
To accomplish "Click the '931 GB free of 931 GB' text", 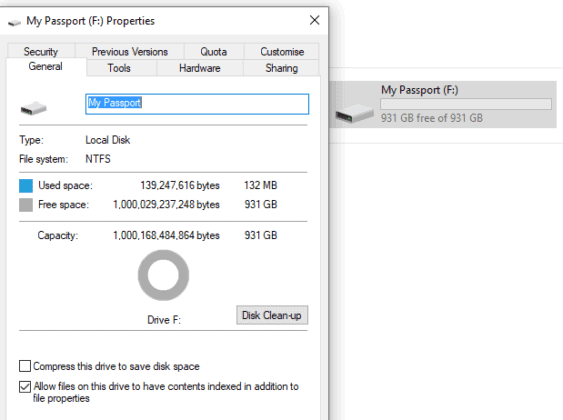I will 432,118.
